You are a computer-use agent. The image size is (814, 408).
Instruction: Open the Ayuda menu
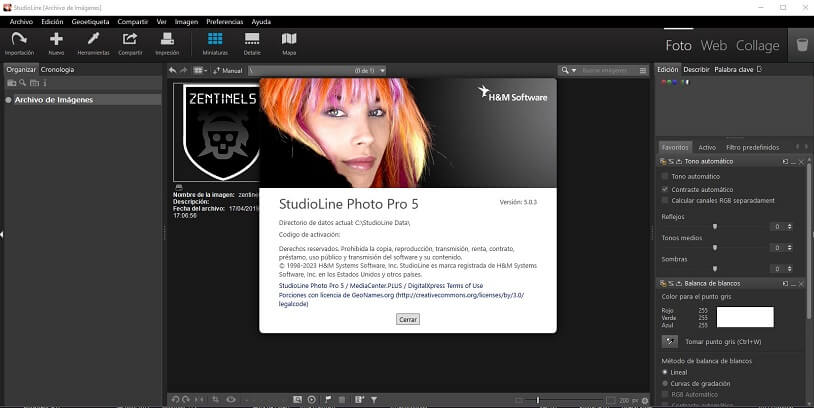261,22
